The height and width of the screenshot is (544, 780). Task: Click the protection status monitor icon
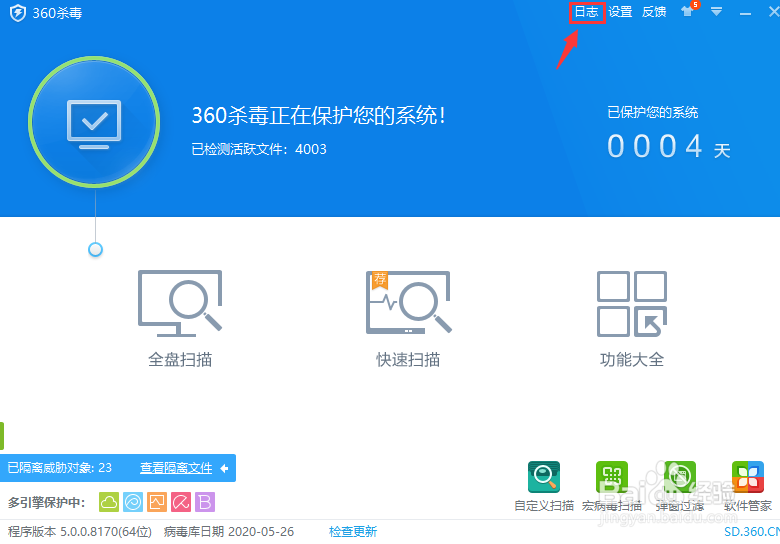coord(94,122)
